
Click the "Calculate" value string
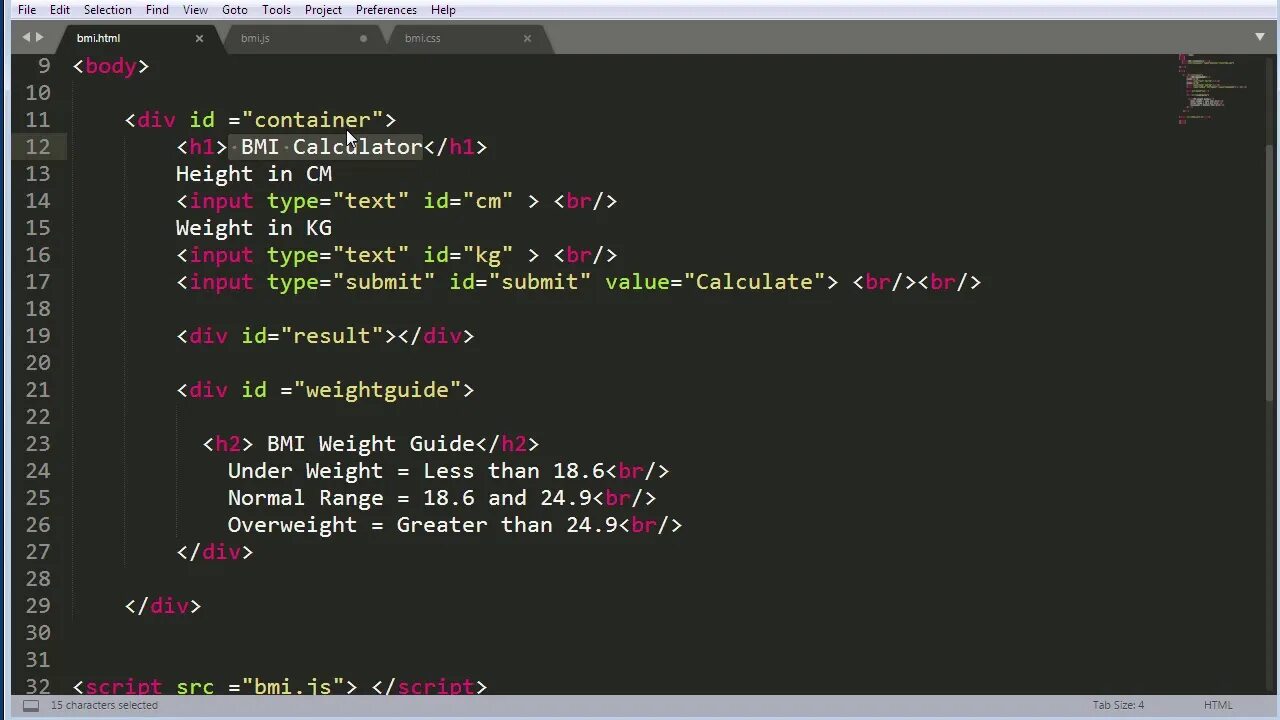pos(755,282)
